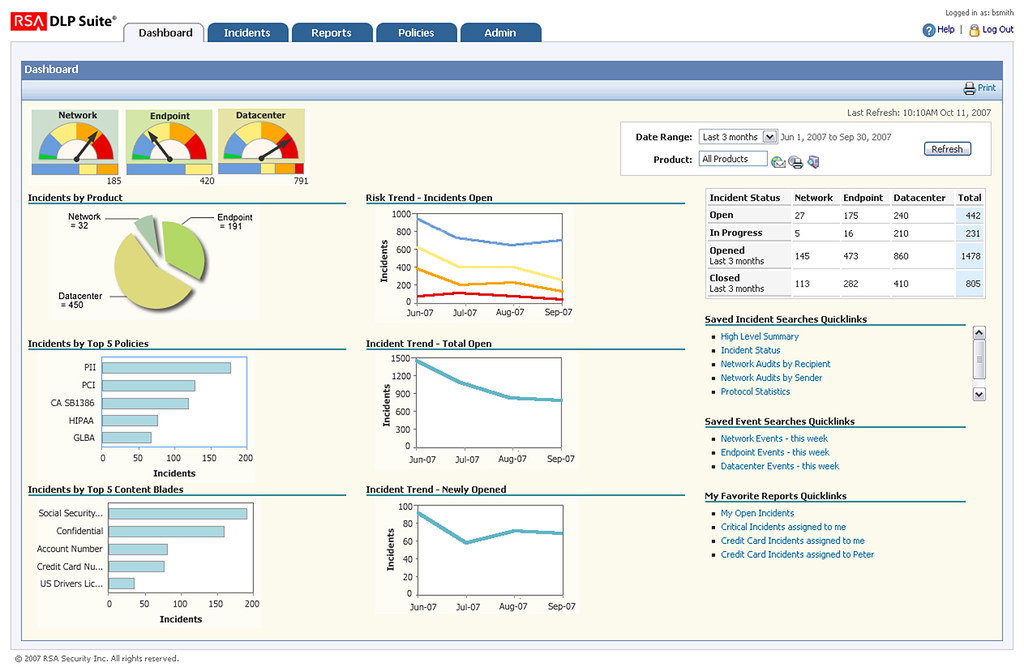1024x667 pixels.
Task: Open the Policies tab
Action: [x=416, y=33]
